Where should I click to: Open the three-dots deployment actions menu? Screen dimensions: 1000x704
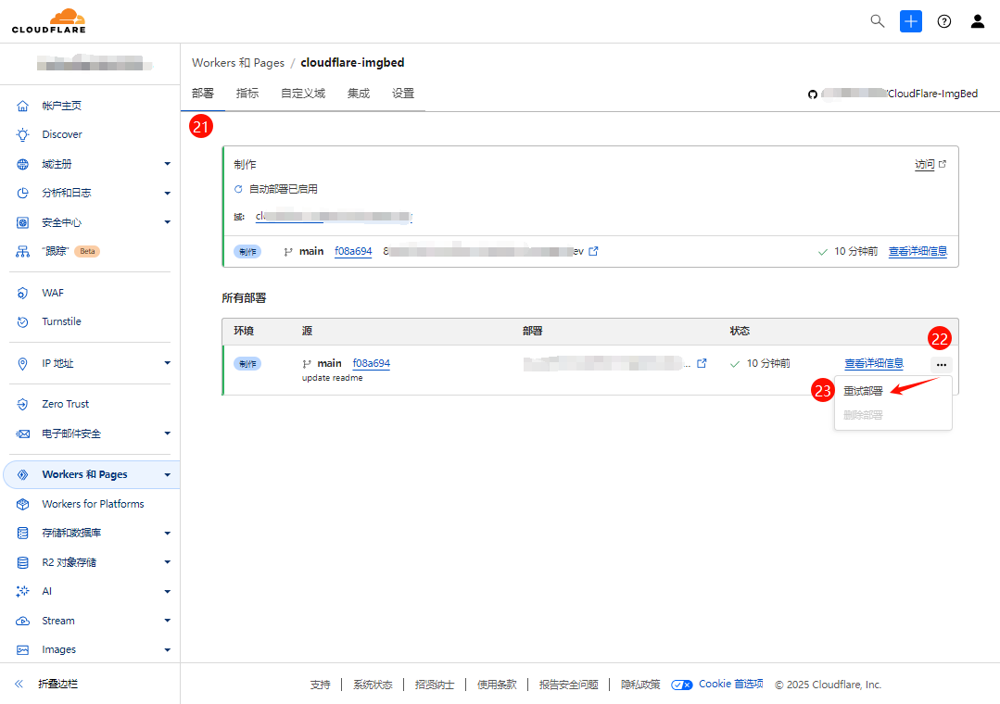click(941, 365)
